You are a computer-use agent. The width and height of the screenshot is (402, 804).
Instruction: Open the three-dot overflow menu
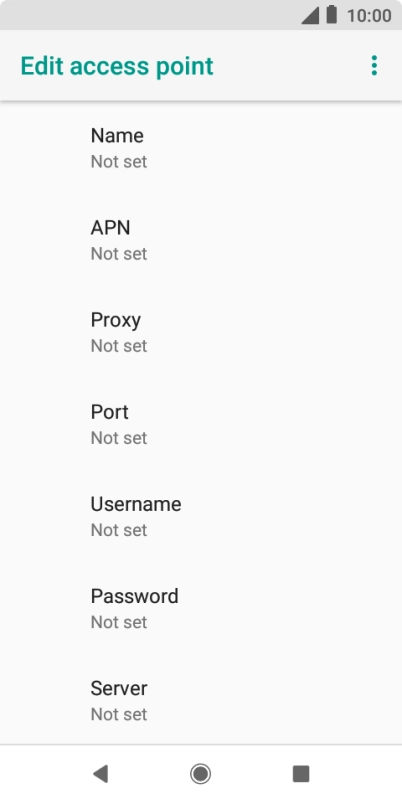click(374, 66)
